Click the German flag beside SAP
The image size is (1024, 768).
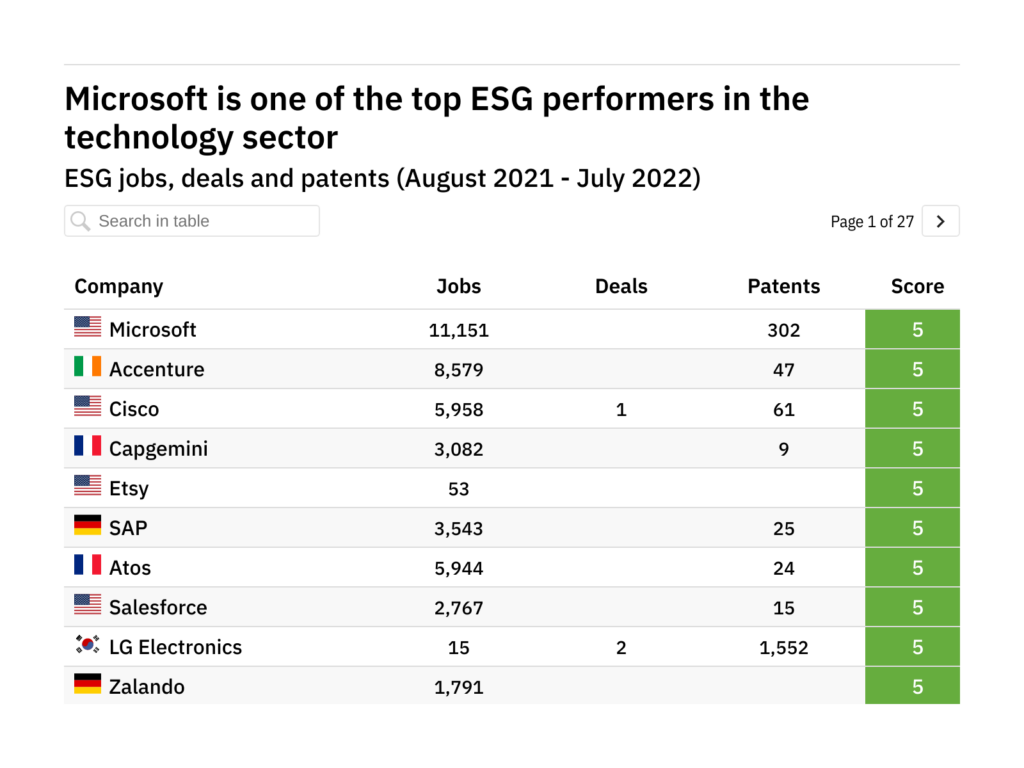tap(88, 525)
